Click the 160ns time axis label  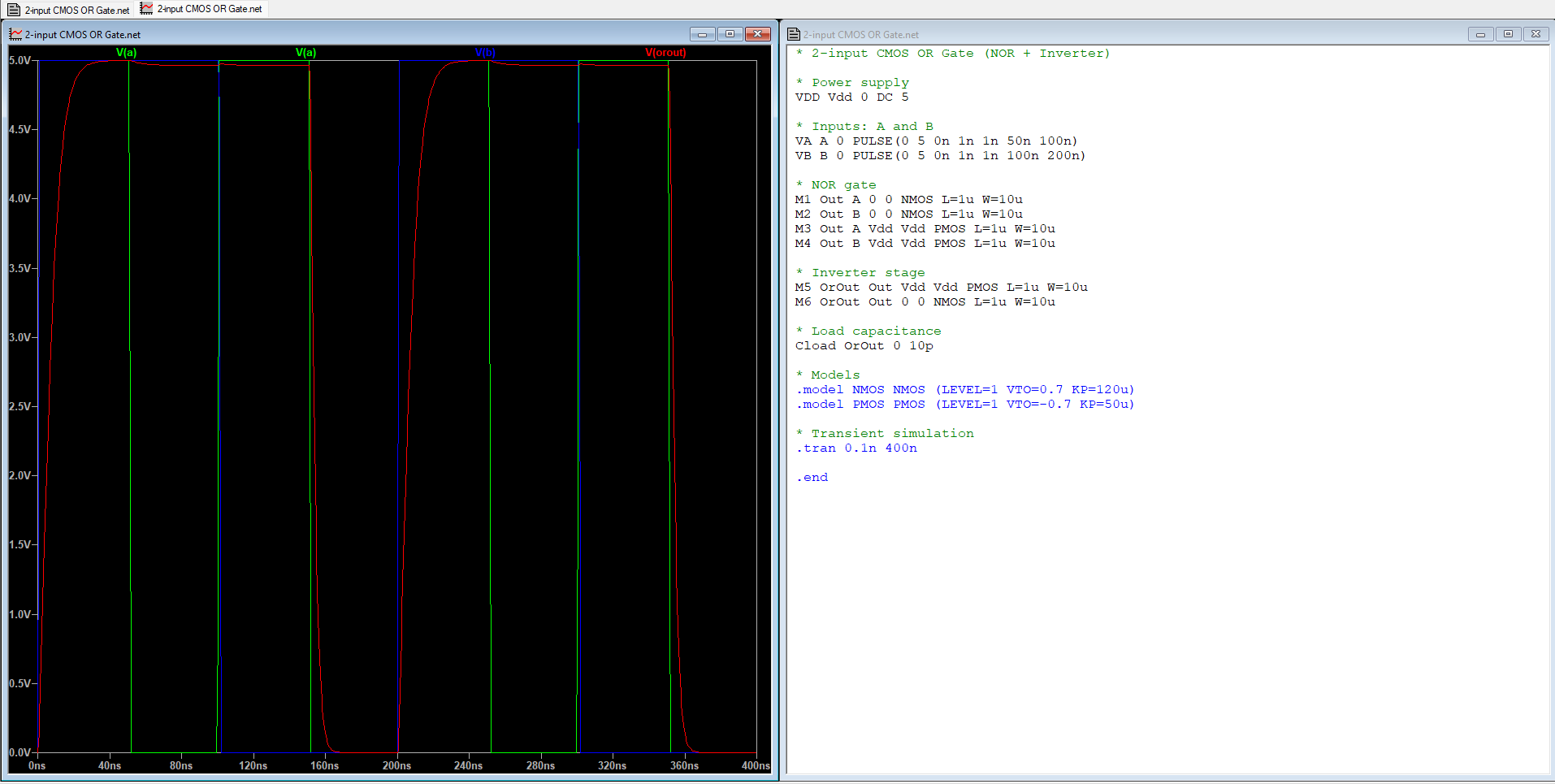pyautogui.click(x=324, y=765)
